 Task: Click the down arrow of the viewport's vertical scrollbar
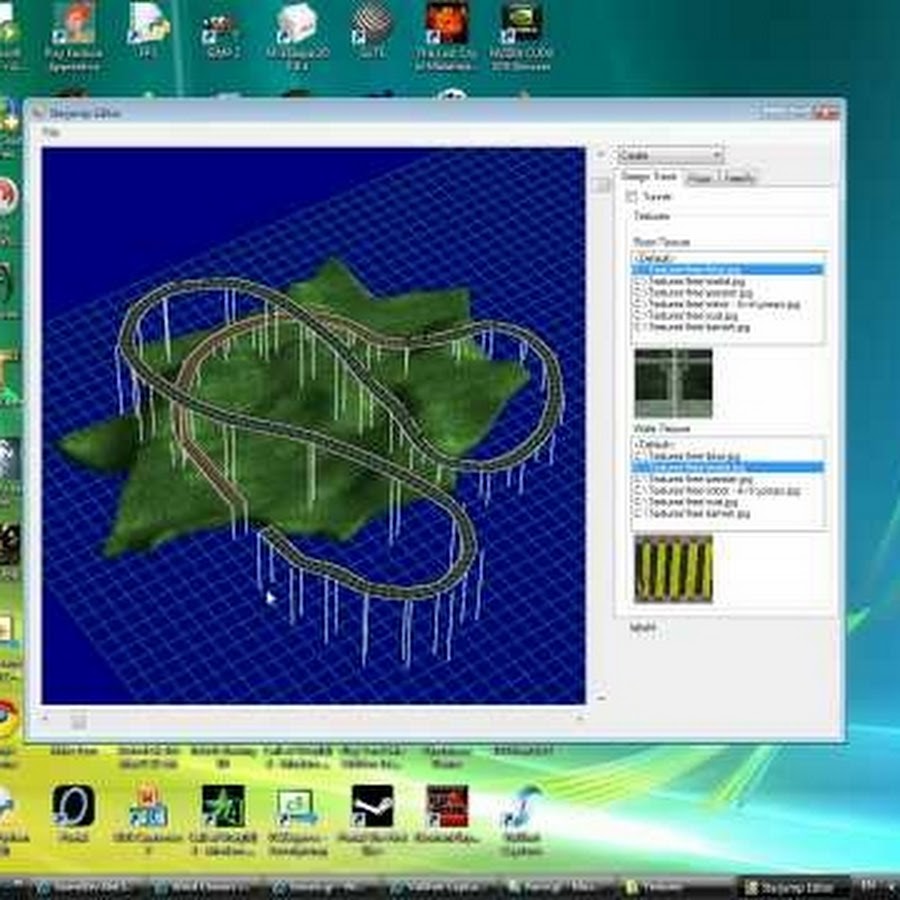(599, 697)
